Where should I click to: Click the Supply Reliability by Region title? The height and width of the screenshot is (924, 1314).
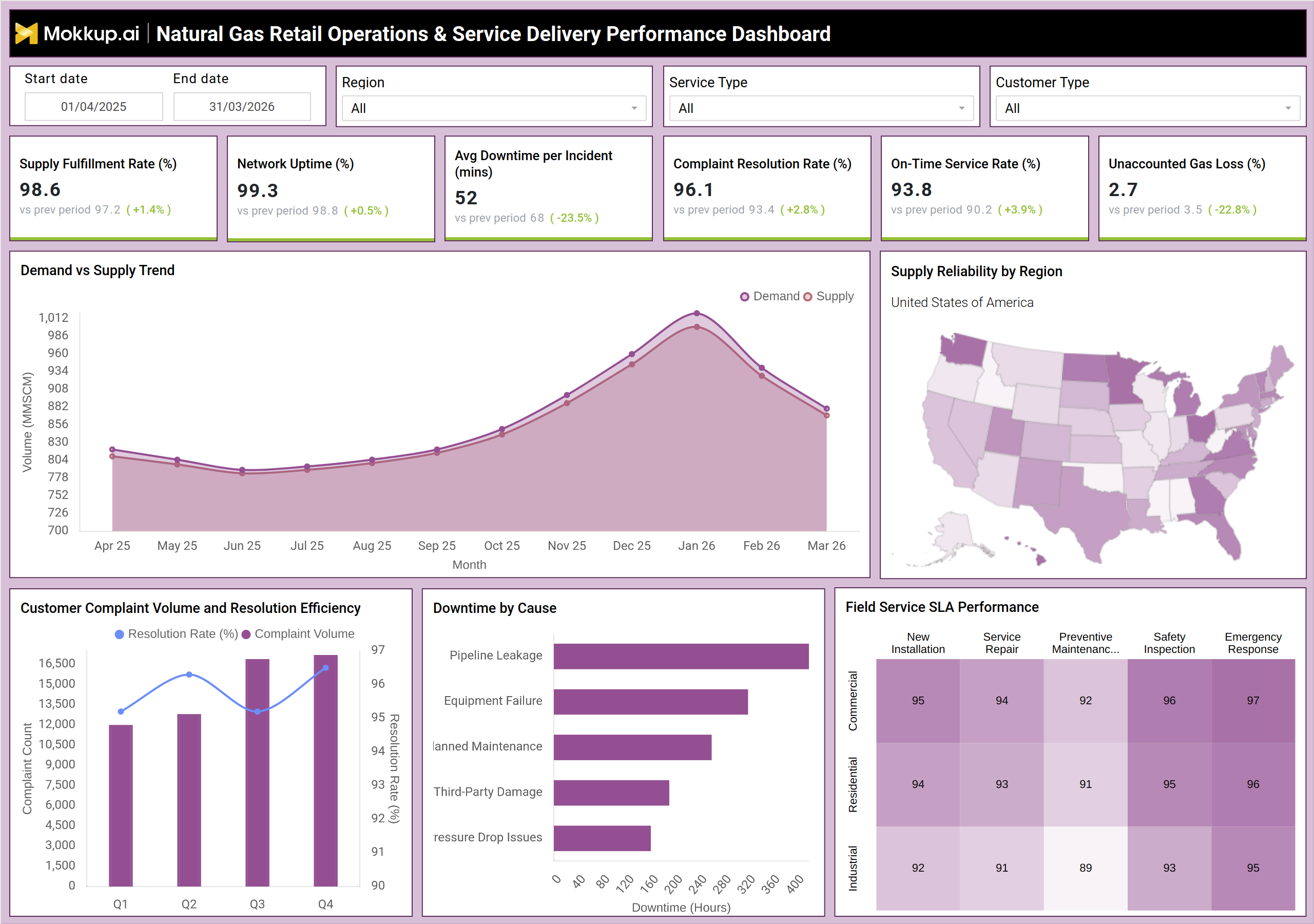click(976, 272)
